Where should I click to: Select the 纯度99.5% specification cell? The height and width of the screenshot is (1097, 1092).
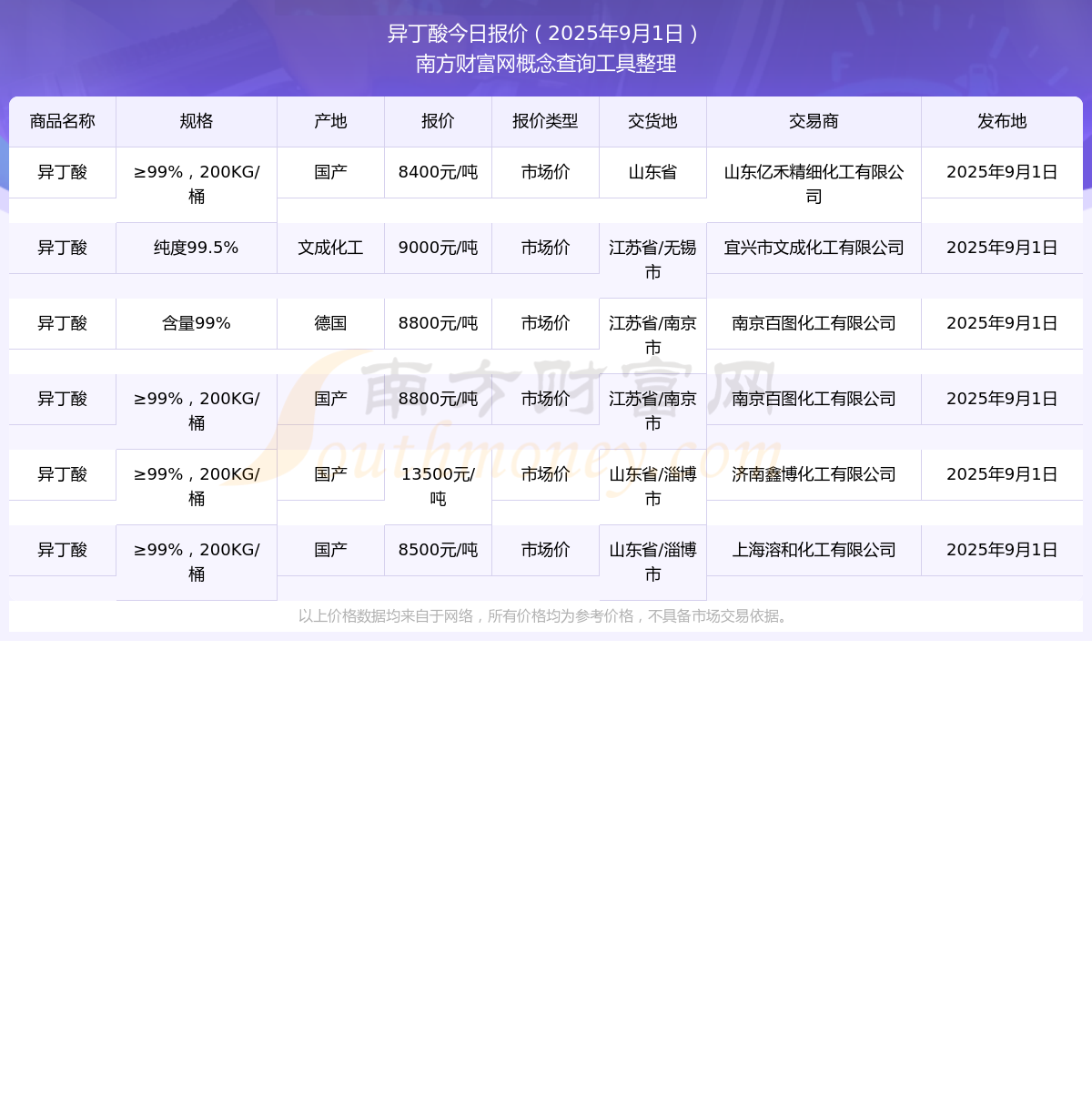[197, 249]
